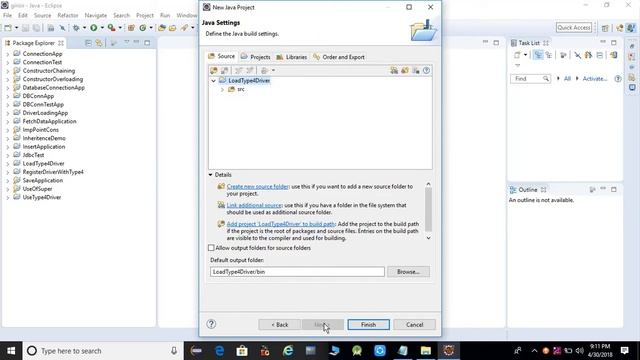
Task: Click Collapse All icon in Package Explorer
Action: pos(88,43)
